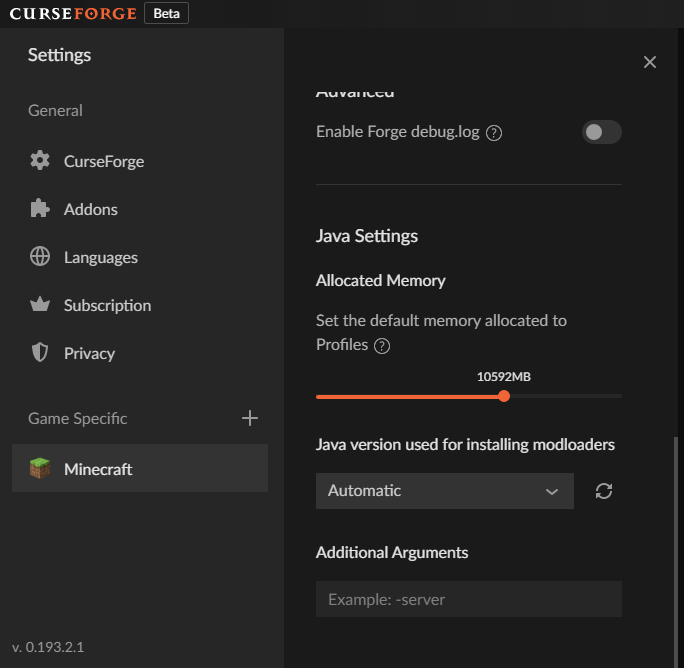This screenshot has height=668, width=684.
Task: Click the General header text
Action: coord(55,110)
